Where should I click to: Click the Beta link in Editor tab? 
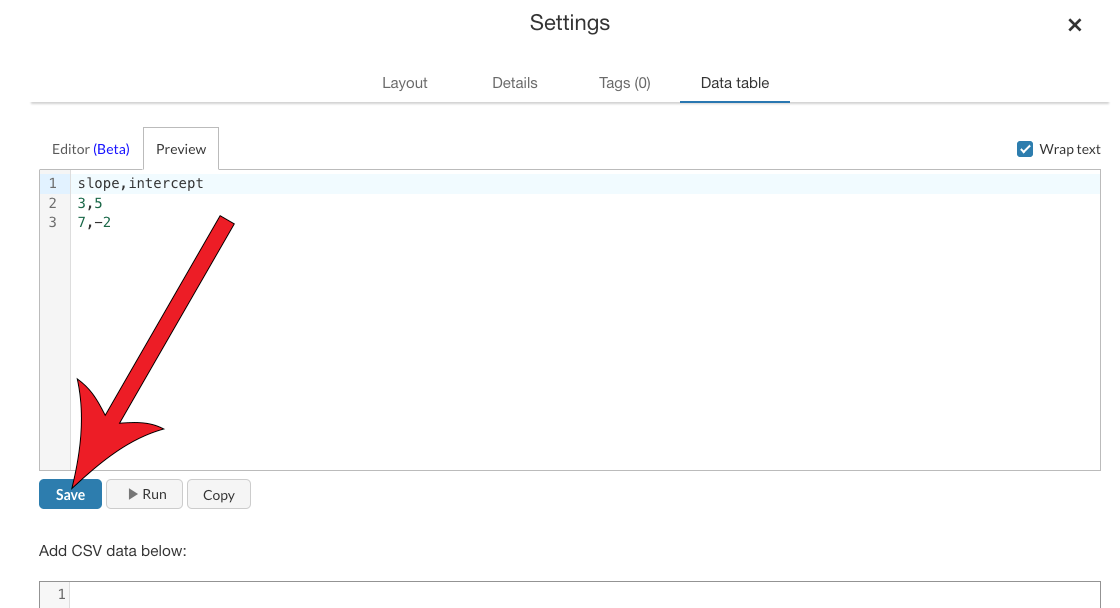(x=112, y=148)
